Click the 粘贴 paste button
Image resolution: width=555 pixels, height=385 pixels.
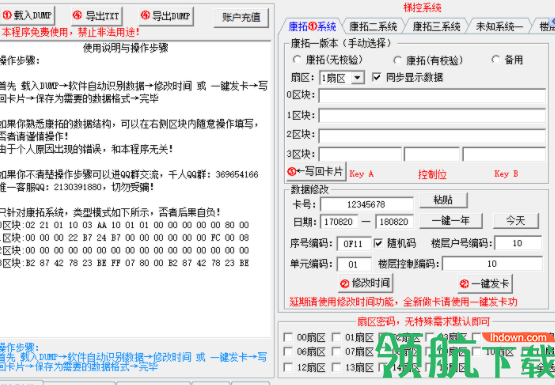(443, 200)
